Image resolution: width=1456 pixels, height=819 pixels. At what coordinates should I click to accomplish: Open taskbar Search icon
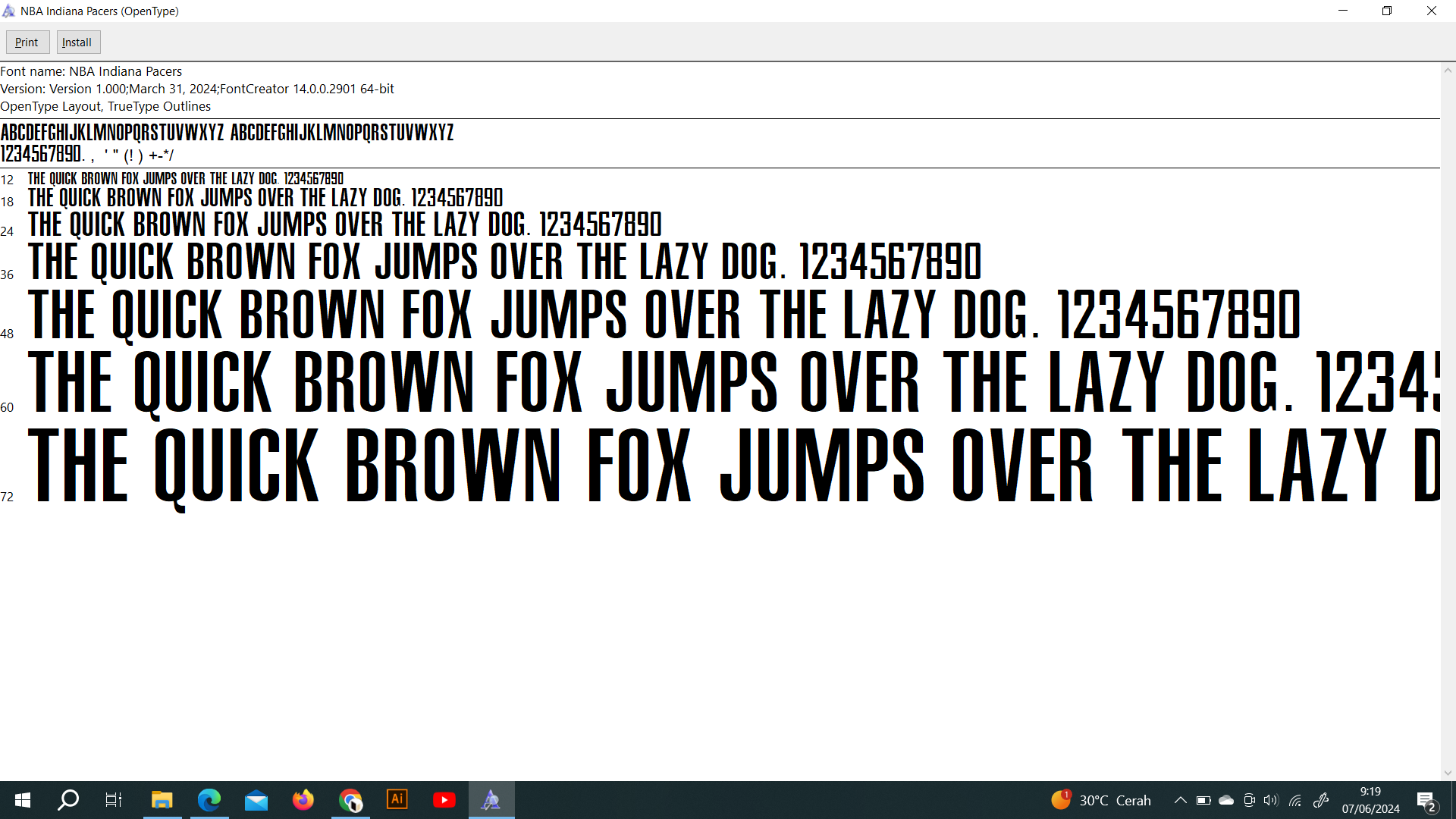tap(68, 800)
